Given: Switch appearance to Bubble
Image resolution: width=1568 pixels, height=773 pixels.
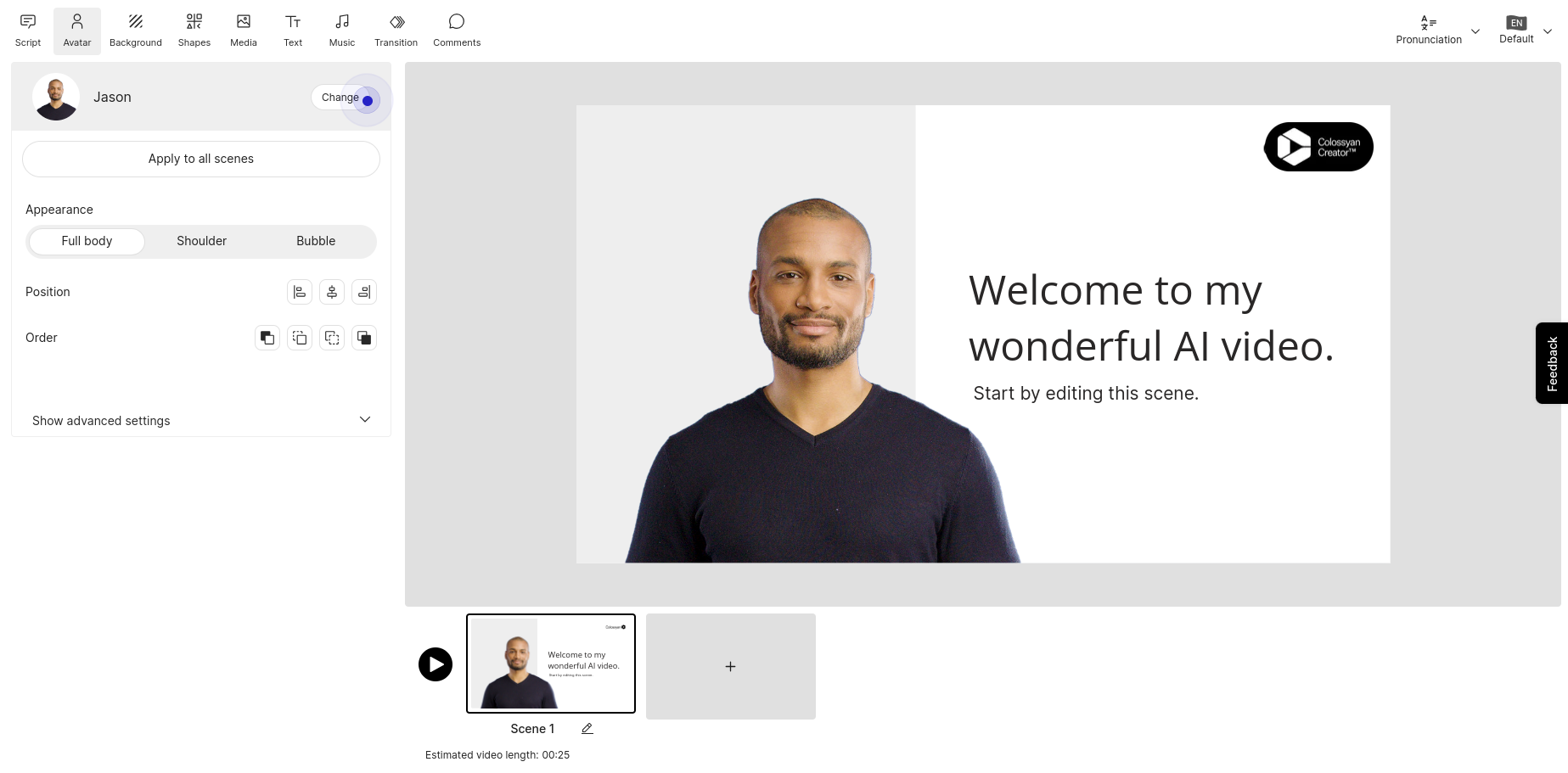Looking at the screenshot, I should coord(316,241).
